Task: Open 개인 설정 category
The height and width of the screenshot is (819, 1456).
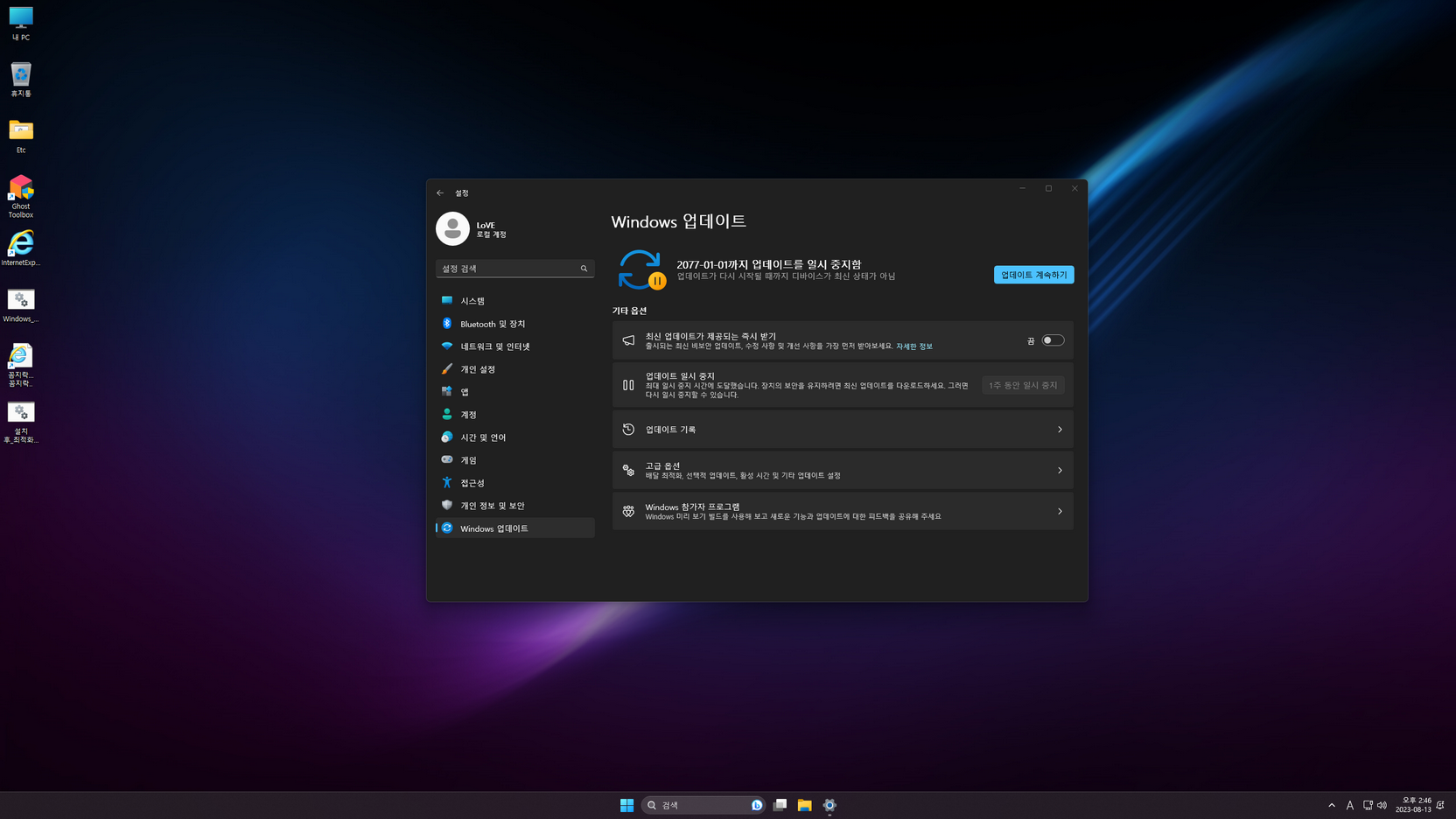Action: pos(515,369)
